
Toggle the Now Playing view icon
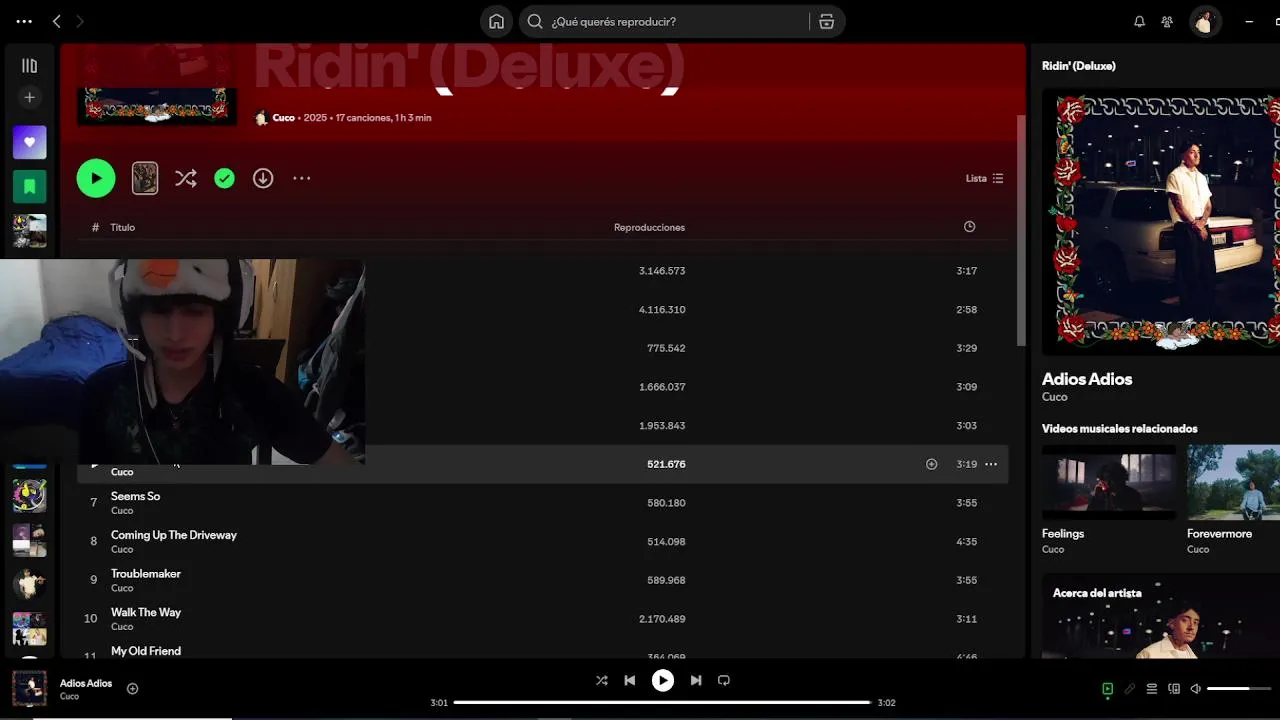tap(1107, 689)
